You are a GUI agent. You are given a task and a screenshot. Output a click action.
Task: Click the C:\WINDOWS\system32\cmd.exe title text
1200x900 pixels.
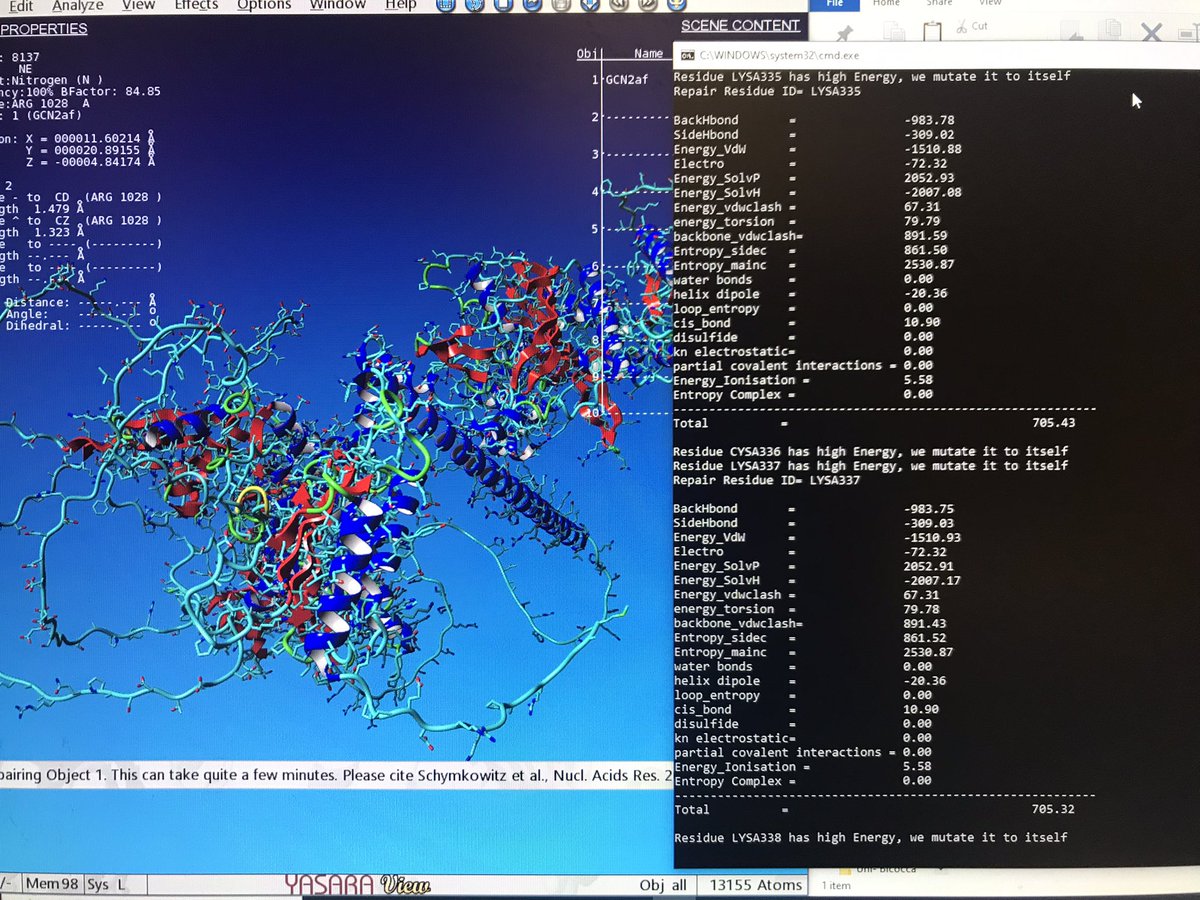coord(779,55)
